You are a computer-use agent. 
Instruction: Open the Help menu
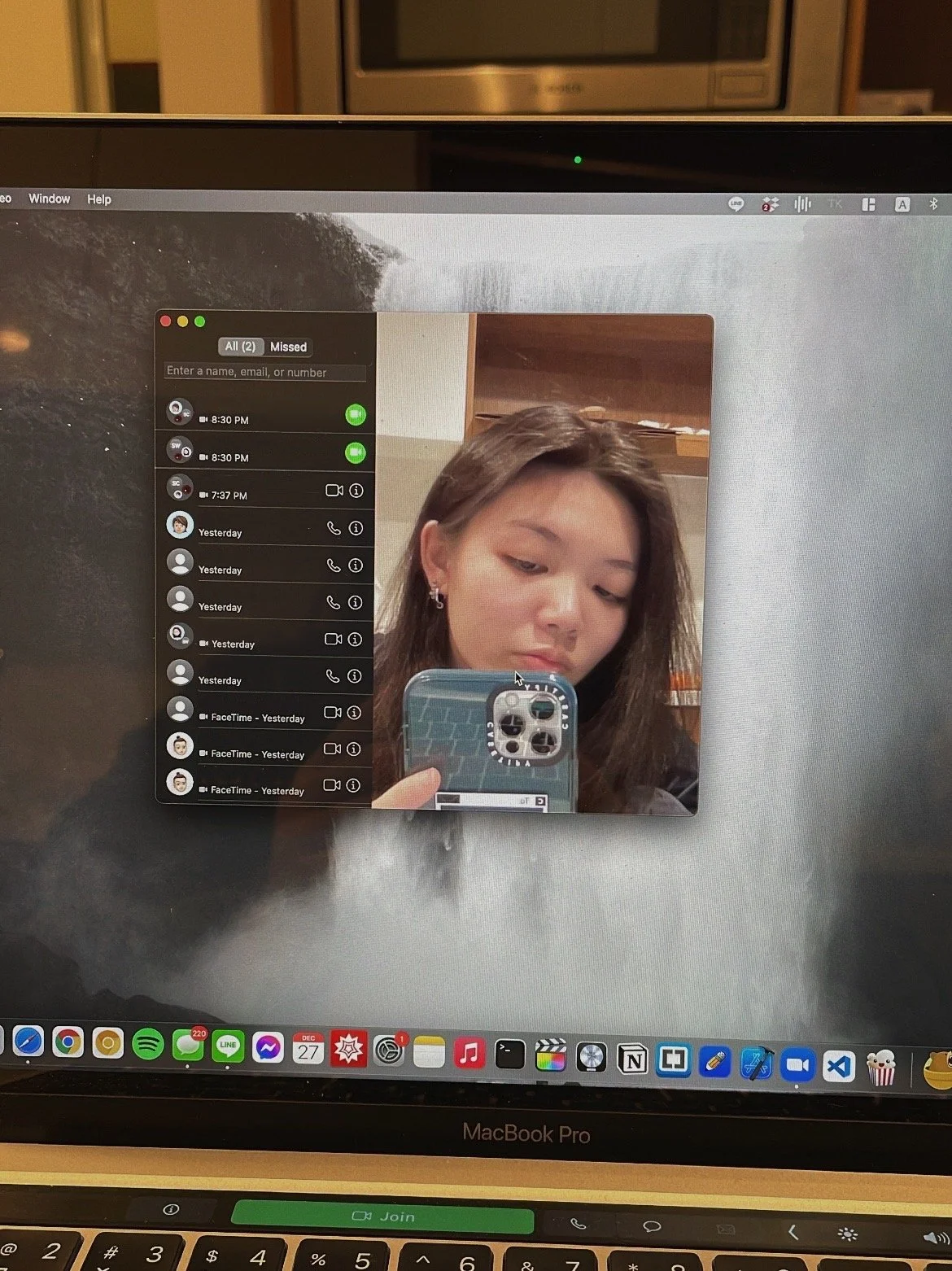pyautogui.click(x=99, y=199)
